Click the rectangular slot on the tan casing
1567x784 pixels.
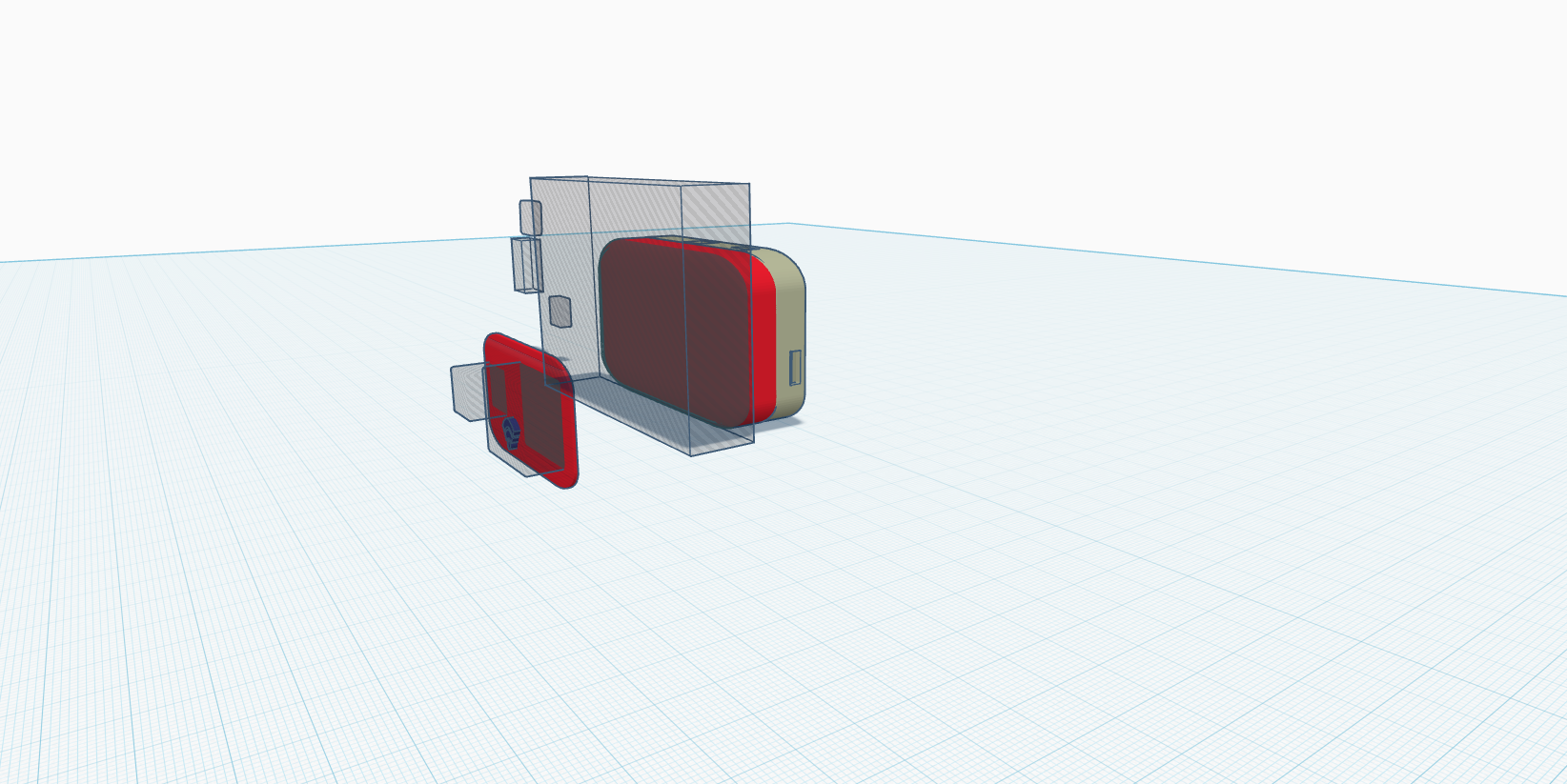[x=795, y=367]
